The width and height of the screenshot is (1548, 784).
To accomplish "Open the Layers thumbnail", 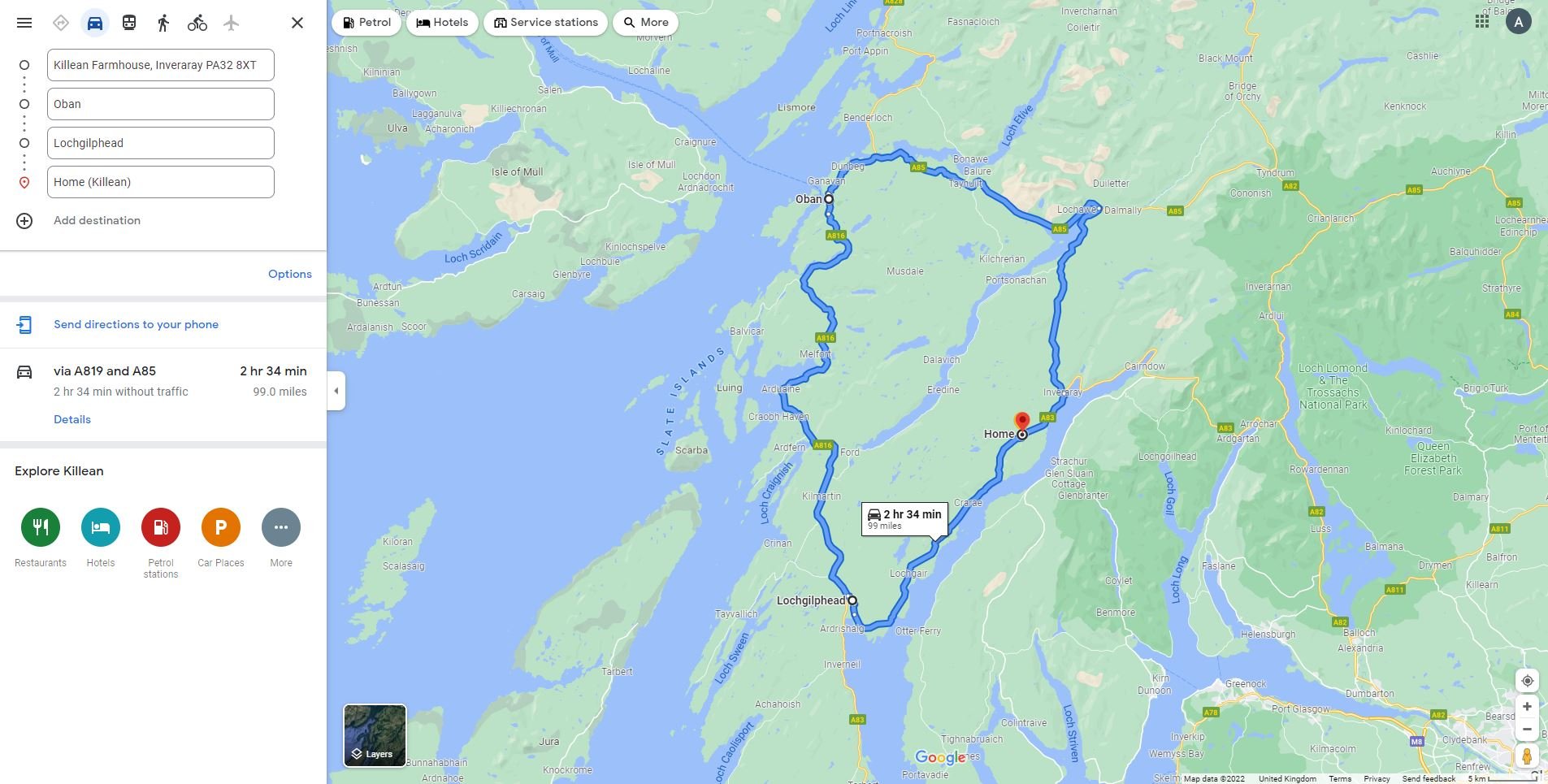I will [x=375, y=735].
